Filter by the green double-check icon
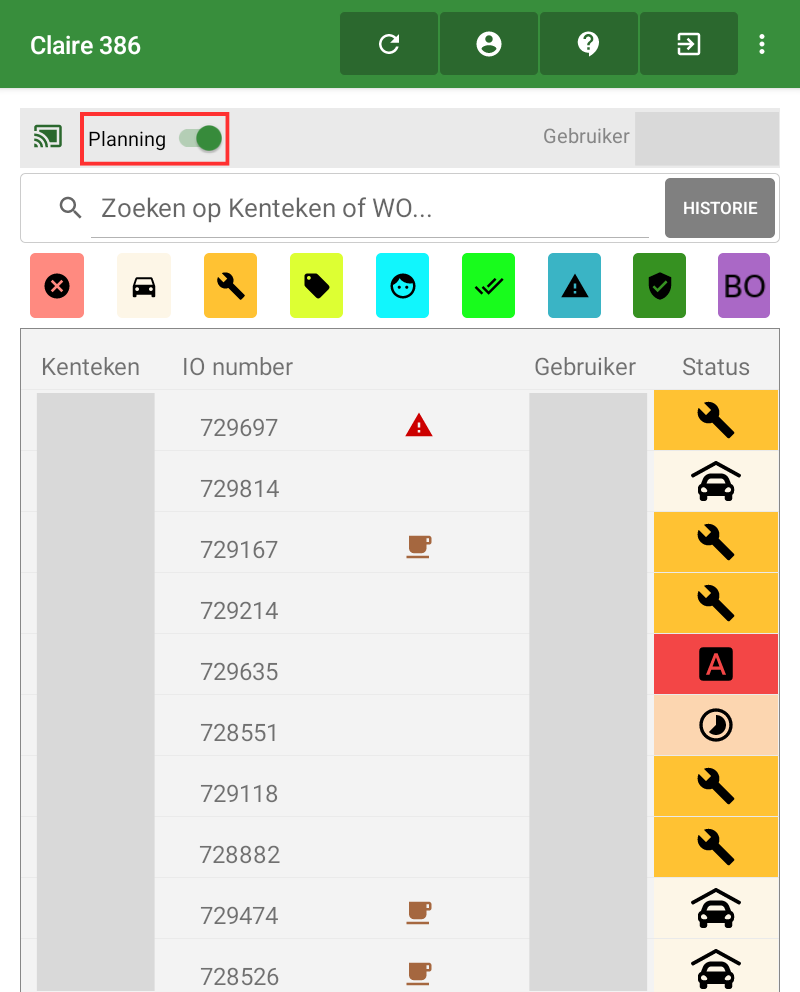 (488, 286)
